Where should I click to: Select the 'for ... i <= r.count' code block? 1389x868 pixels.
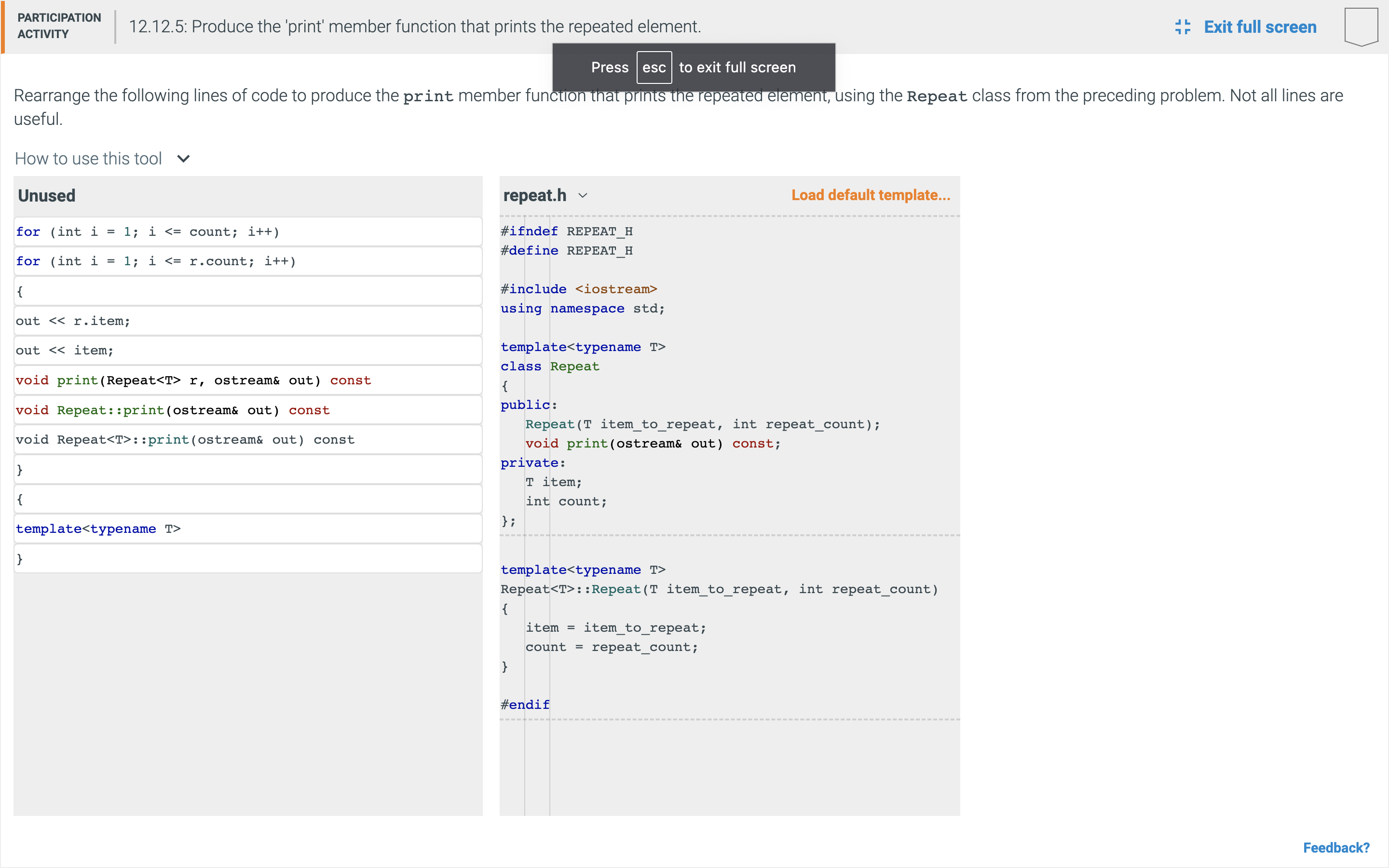tap(247, 261)
